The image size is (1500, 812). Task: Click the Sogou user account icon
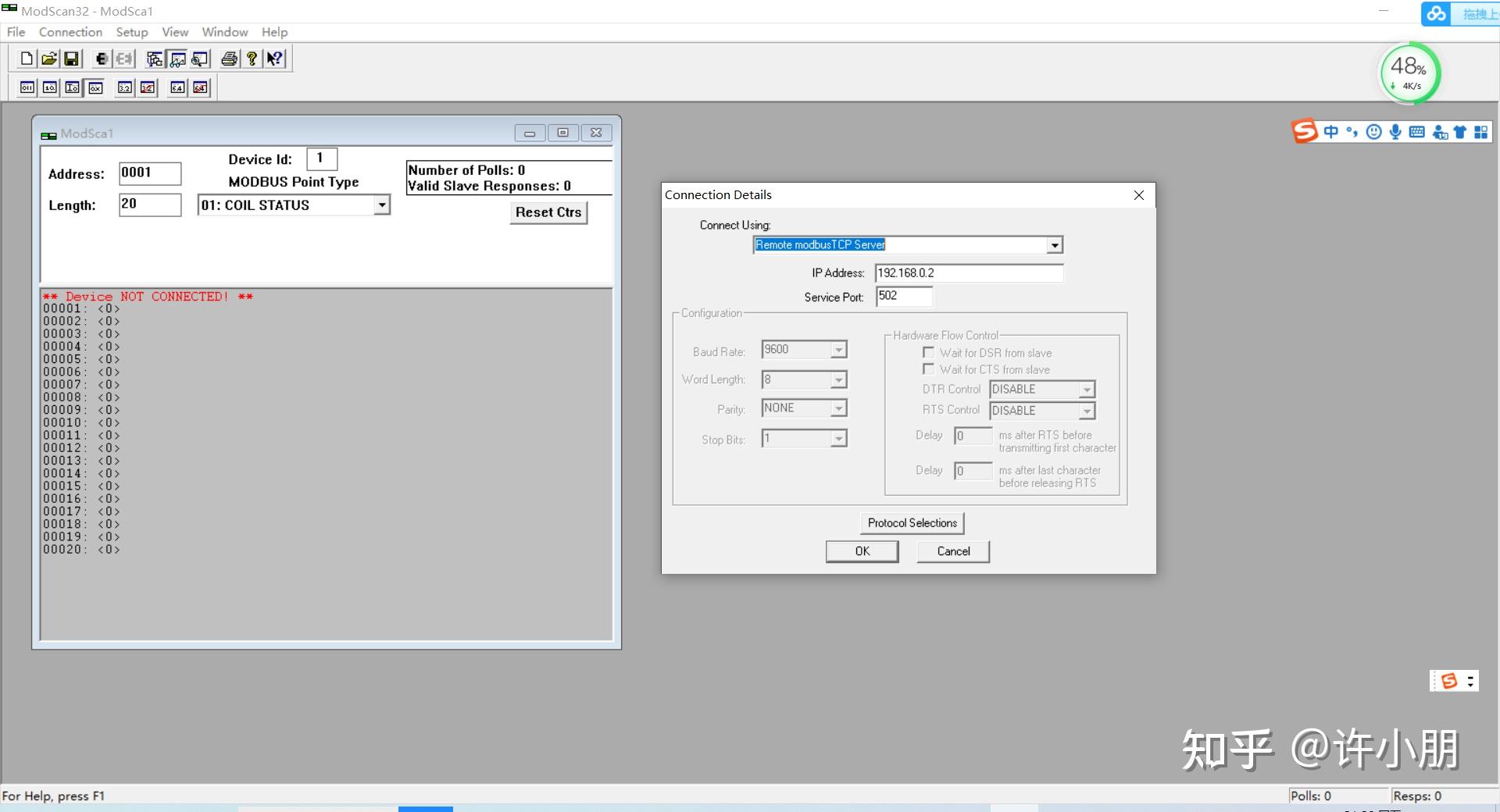pos(1439,132)
